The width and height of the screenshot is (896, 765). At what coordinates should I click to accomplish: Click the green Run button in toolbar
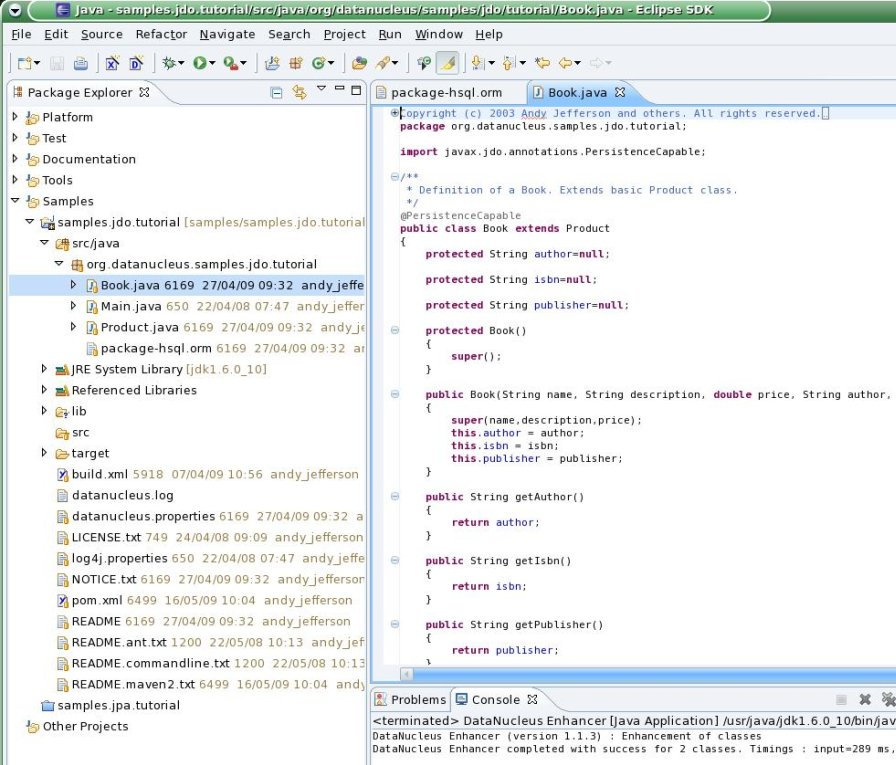200,63
